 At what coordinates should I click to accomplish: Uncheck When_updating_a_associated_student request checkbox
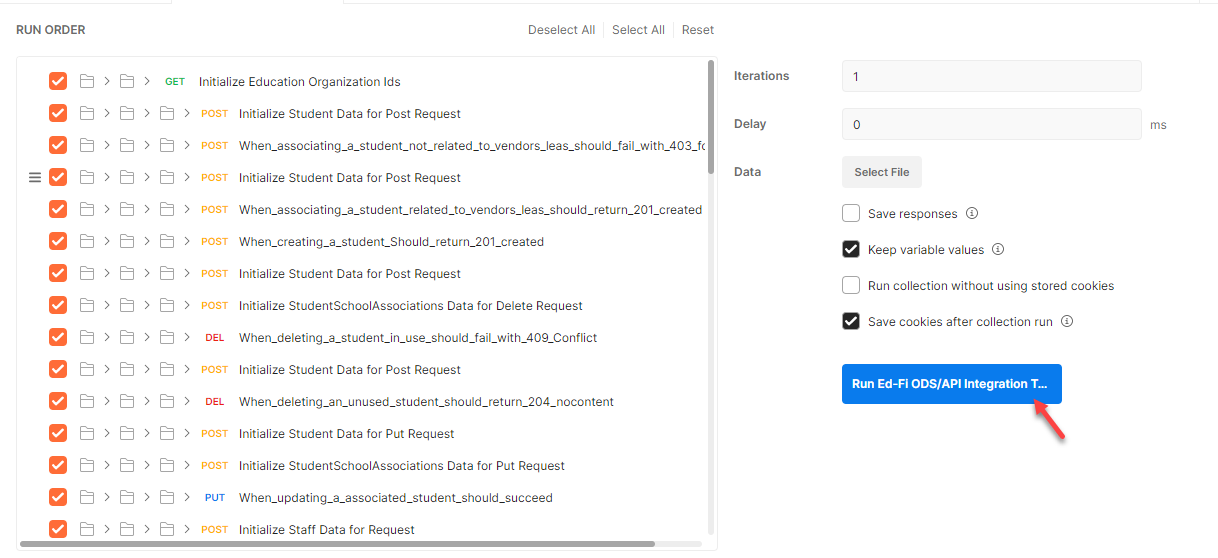pyautogui.click(x=58, y=498)
